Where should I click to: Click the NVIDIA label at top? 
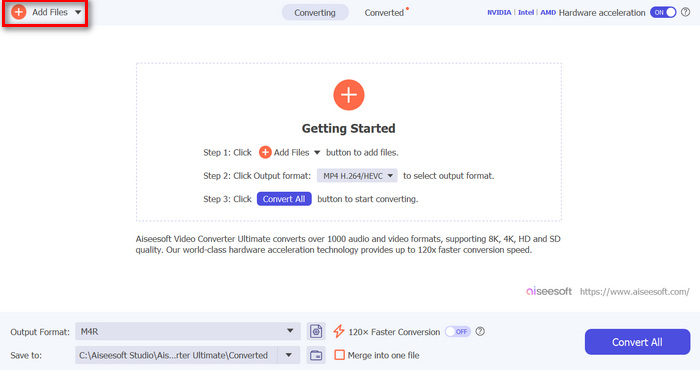click(499, 12)
